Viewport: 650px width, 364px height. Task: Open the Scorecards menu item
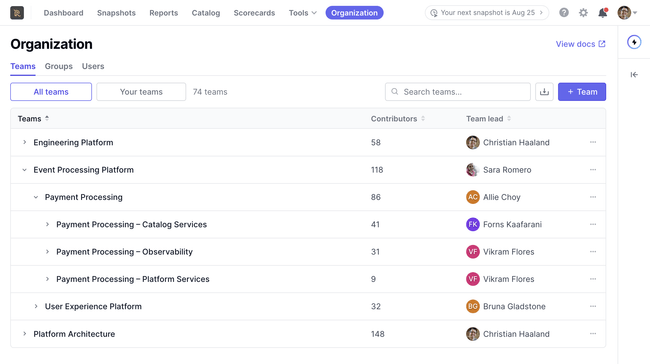254,13
